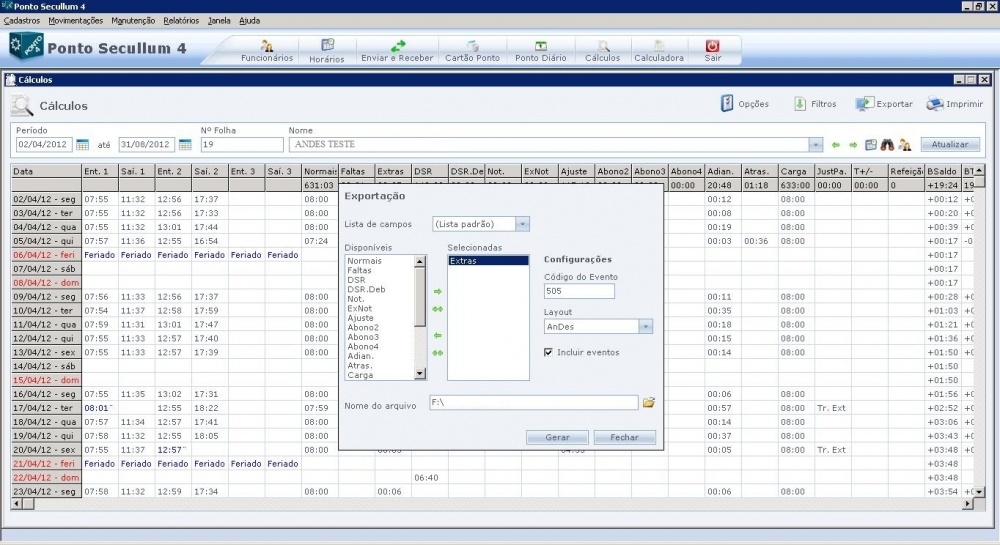Click Tr. Ext cell in 20/04/12 row
Image resolution: width=1000 pixels, height=545 pixels.
coord(831,450)
